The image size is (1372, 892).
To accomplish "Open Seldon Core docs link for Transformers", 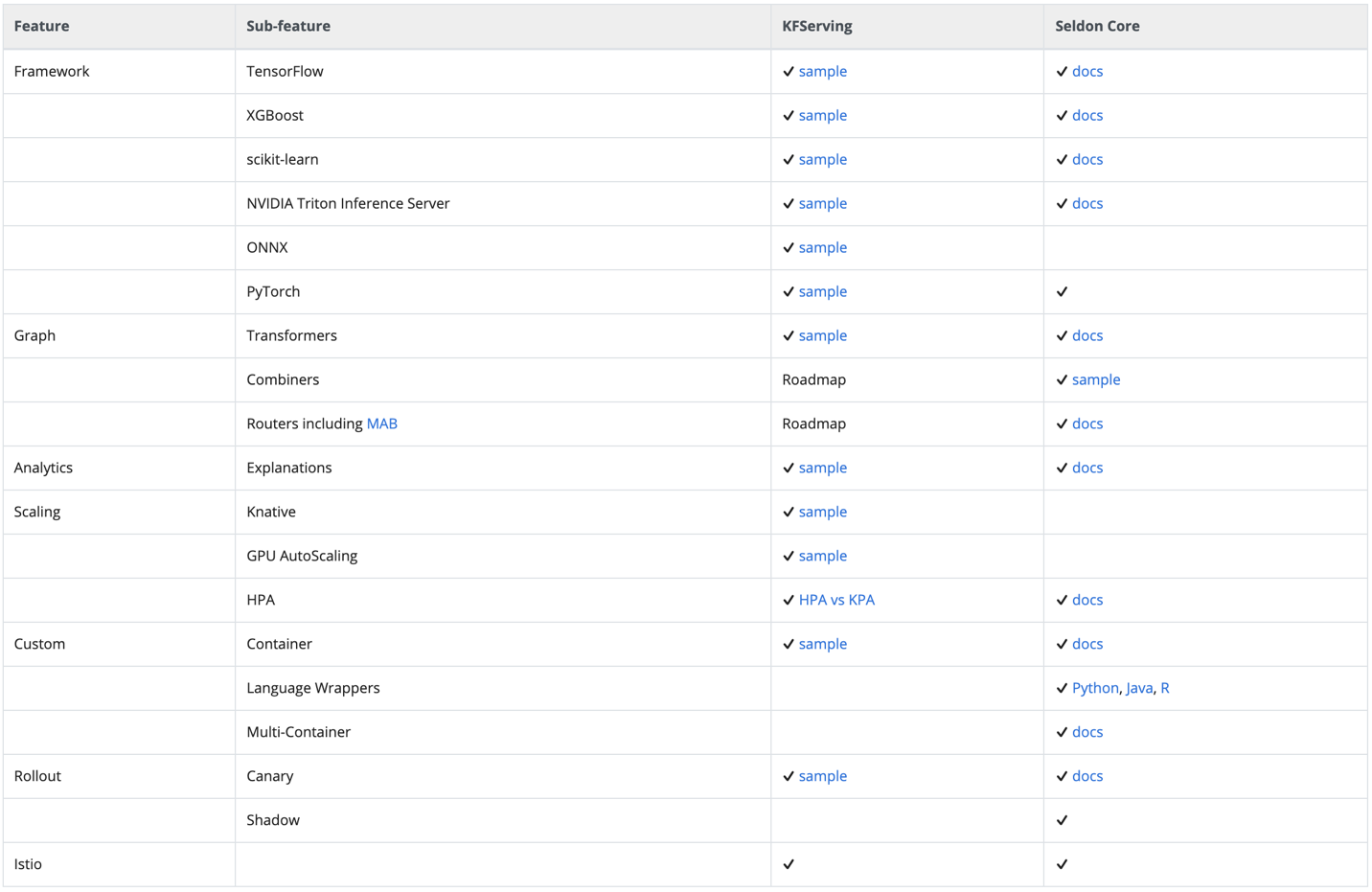I will [1086, 335].
